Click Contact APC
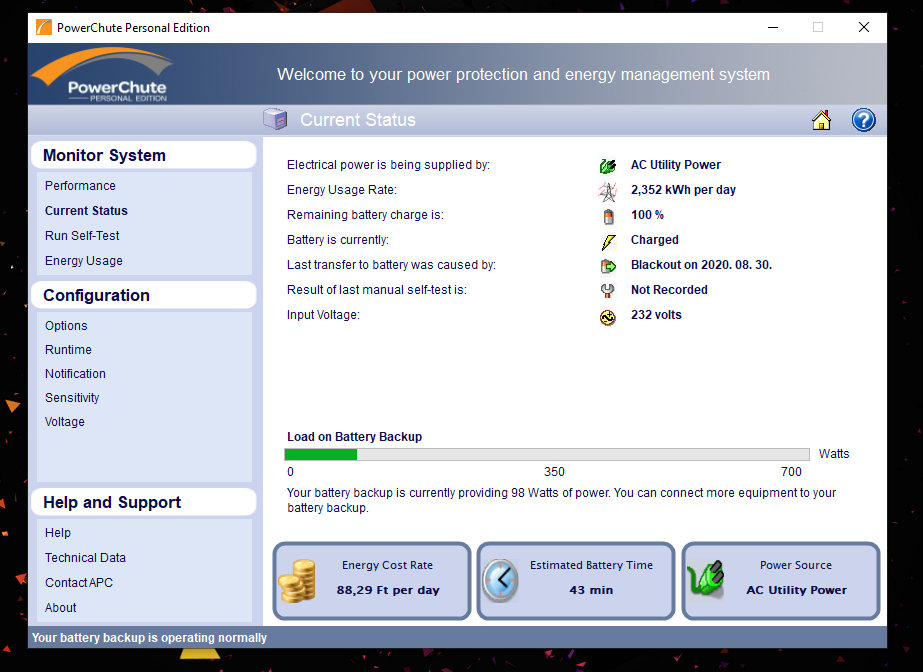This screenshot has width=923, height=672. click(x=79, y=583)
